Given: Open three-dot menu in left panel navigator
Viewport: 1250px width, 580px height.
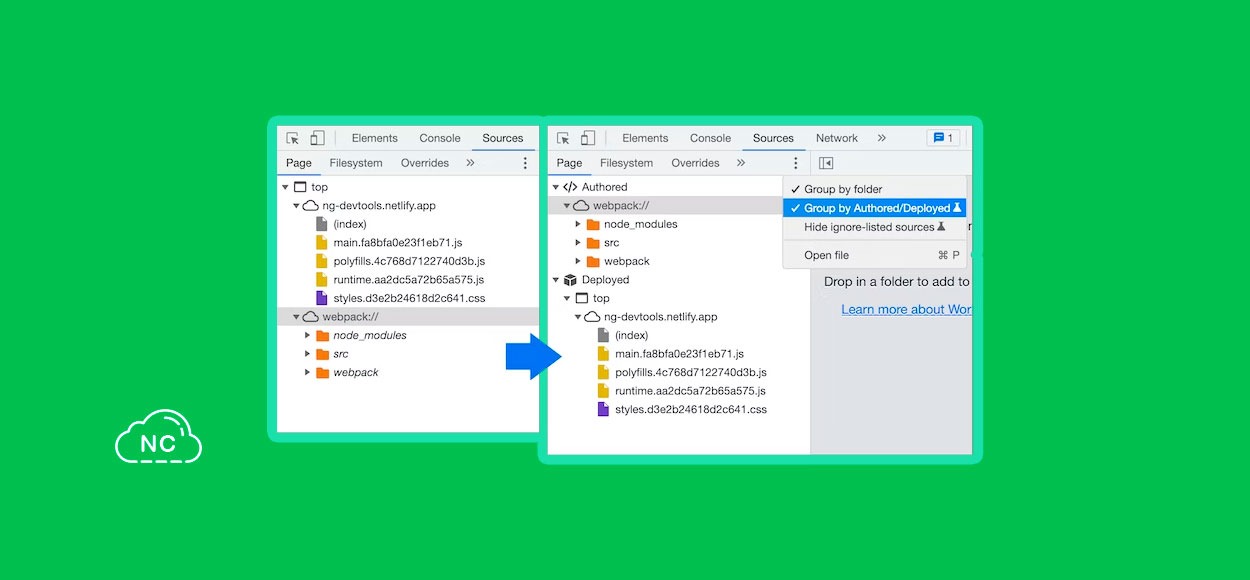Looking at the screenshot, I should coord(525,163).
